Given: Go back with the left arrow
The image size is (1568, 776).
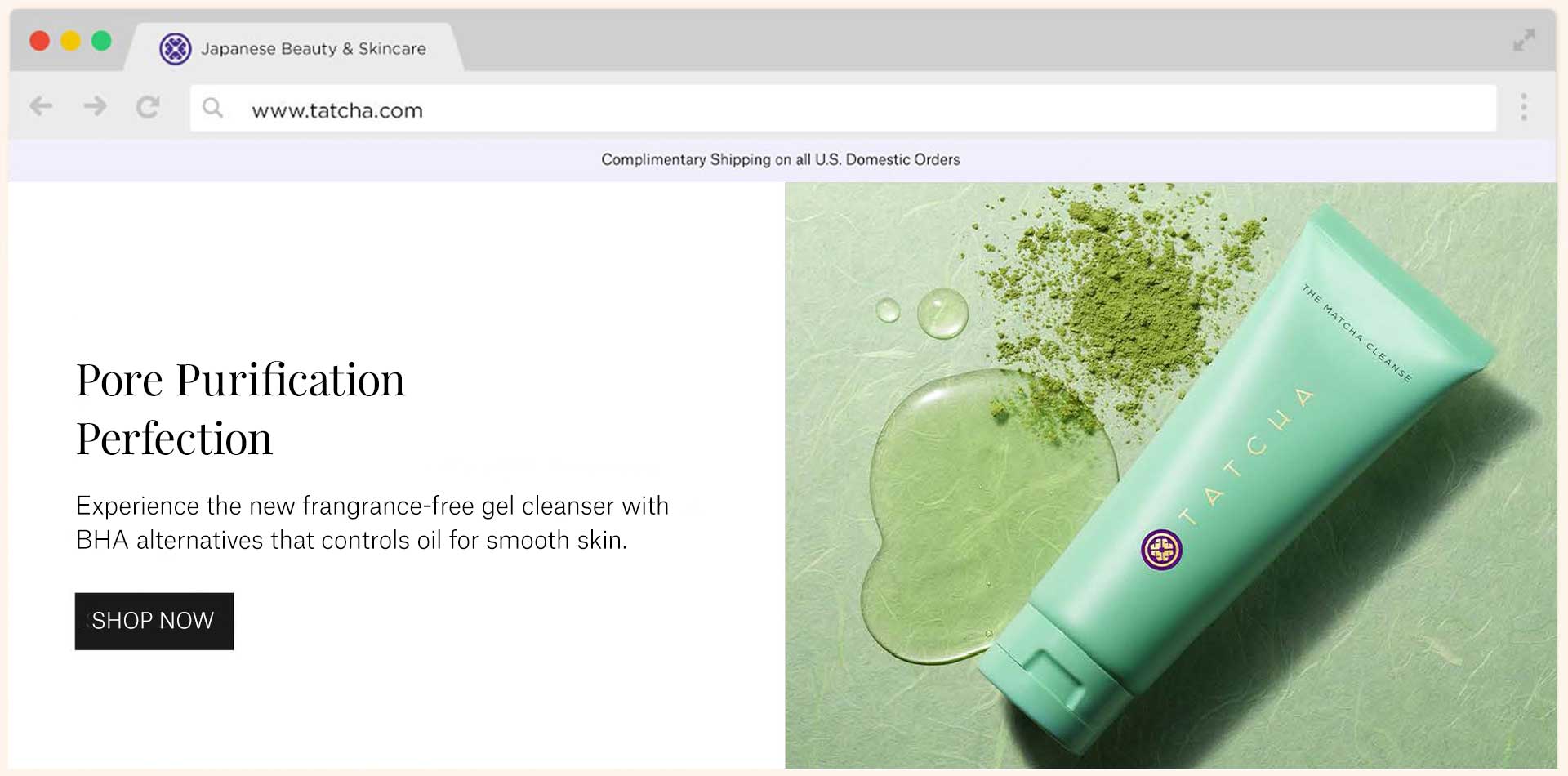Looking at the screenshot, I should [41, 106].
